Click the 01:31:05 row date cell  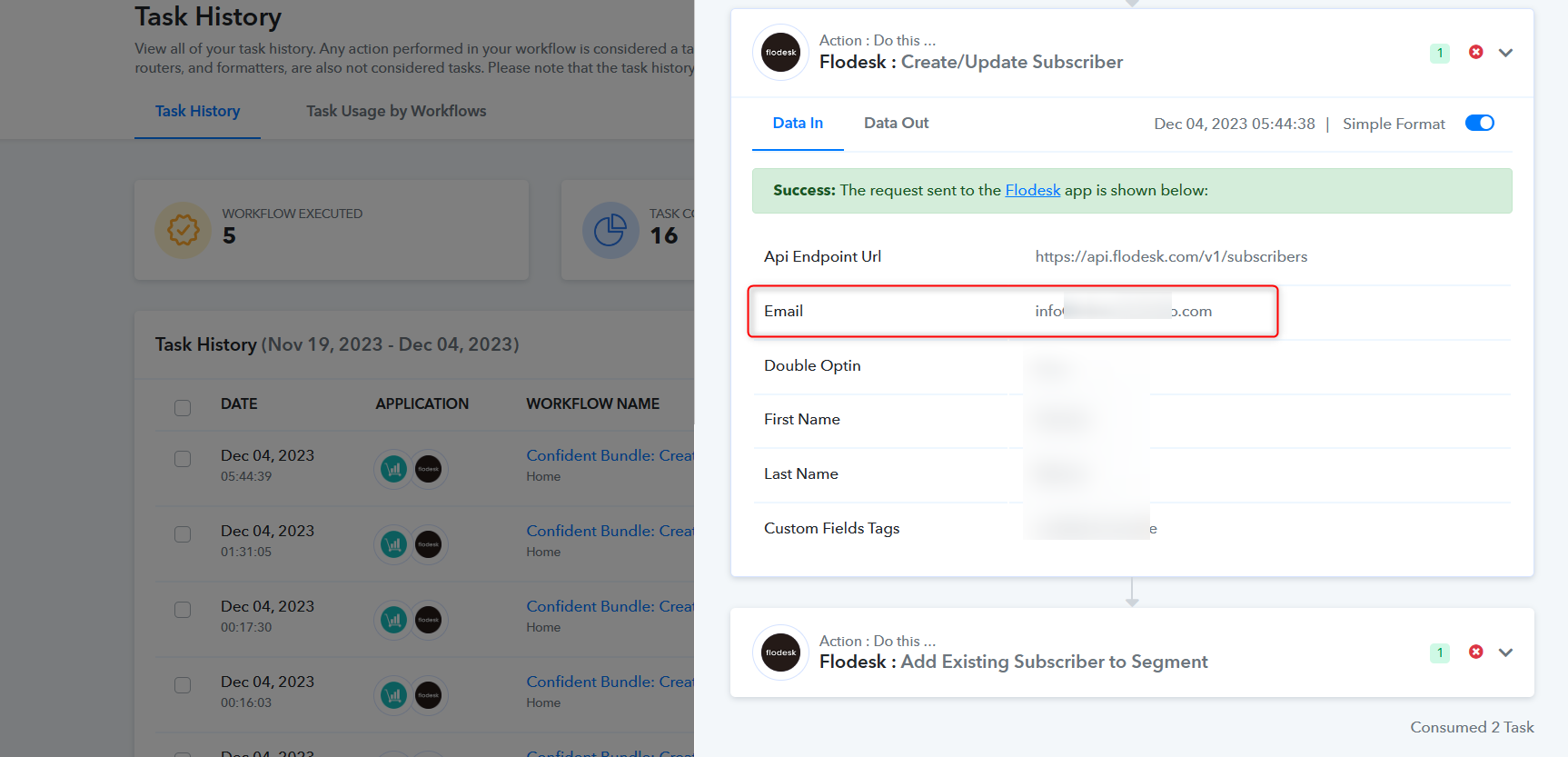pos(267,540)
